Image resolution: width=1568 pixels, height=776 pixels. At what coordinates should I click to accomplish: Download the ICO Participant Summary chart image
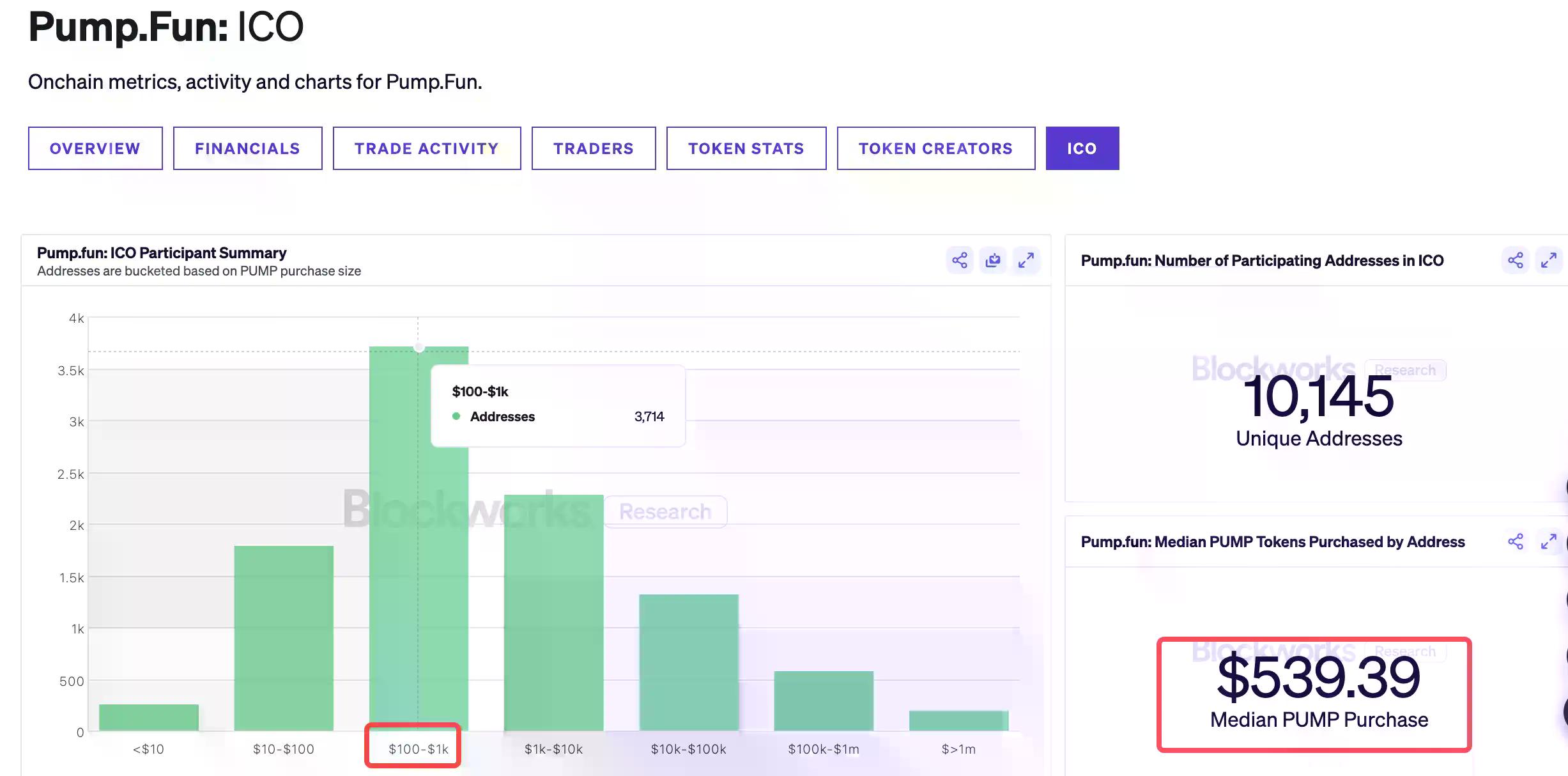coord(993,260)
